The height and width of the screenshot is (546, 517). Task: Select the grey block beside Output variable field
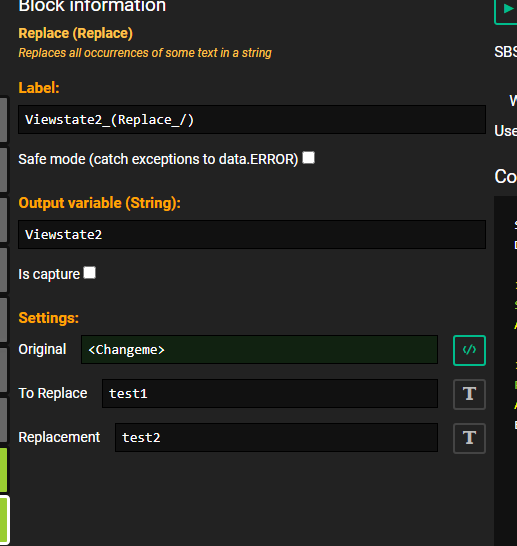pos(3,220)
